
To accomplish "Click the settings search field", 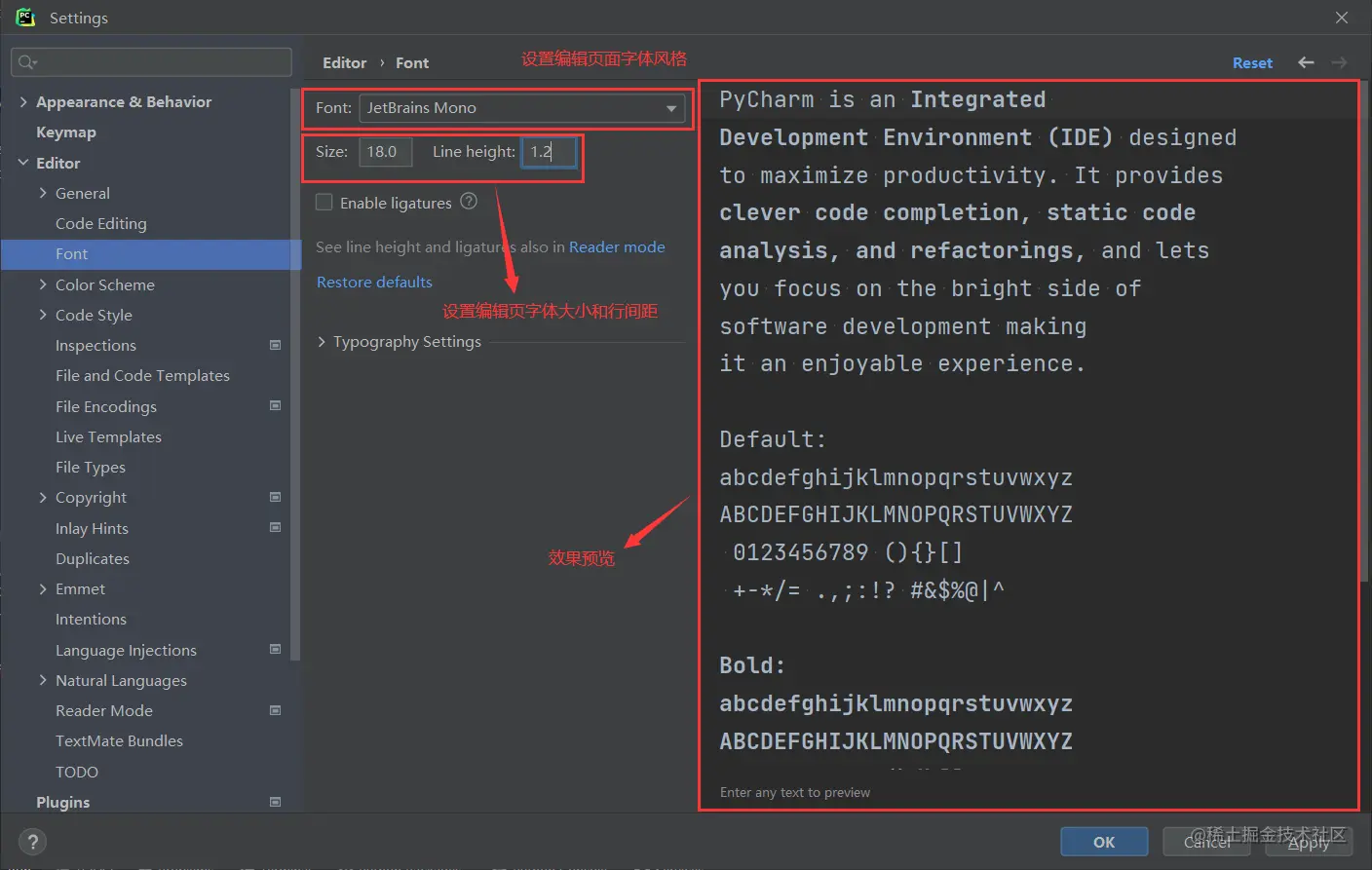I will (151, 62).
